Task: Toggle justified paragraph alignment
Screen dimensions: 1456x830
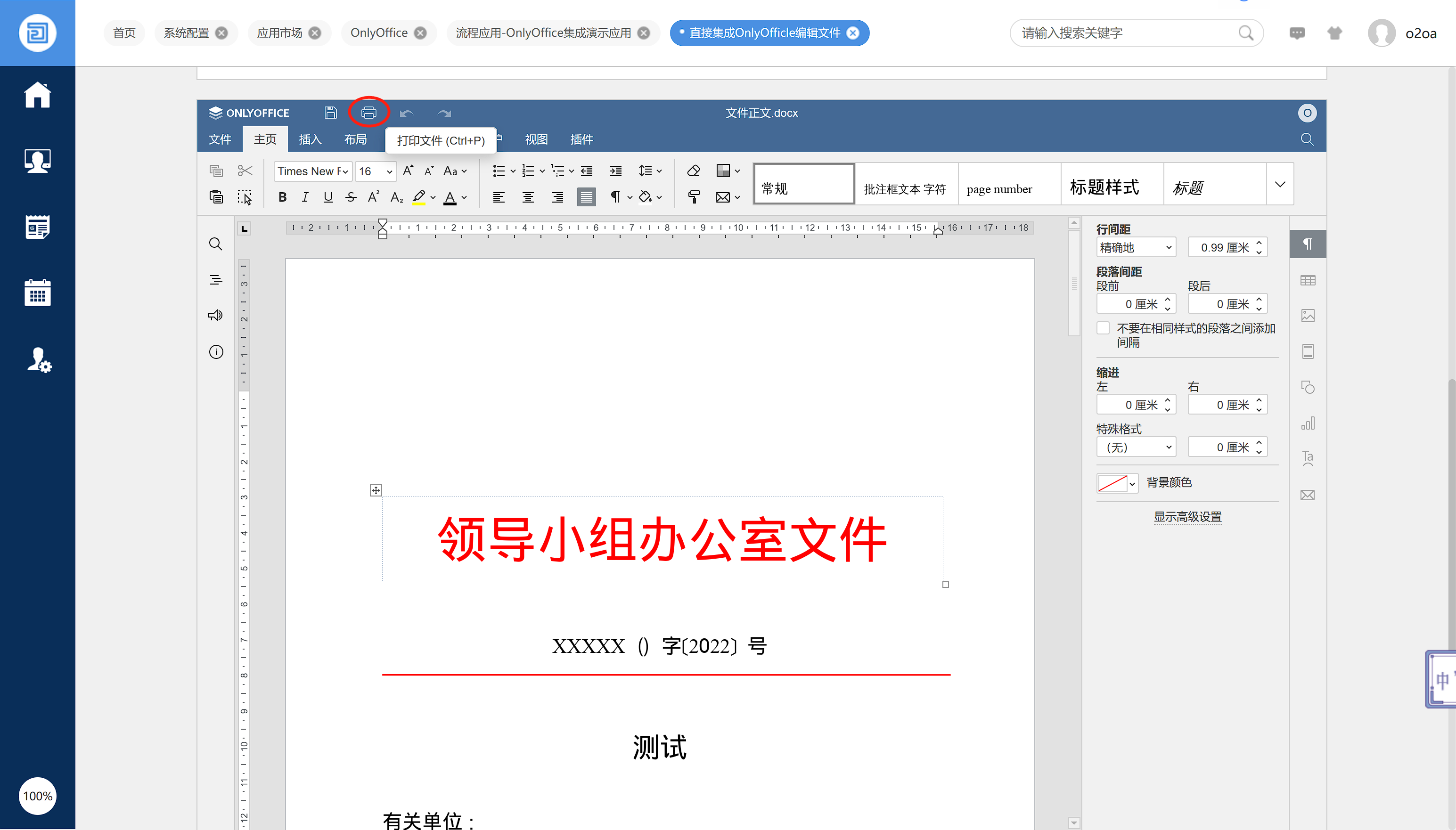Action: pyautogui.click(x=586, y=197)
